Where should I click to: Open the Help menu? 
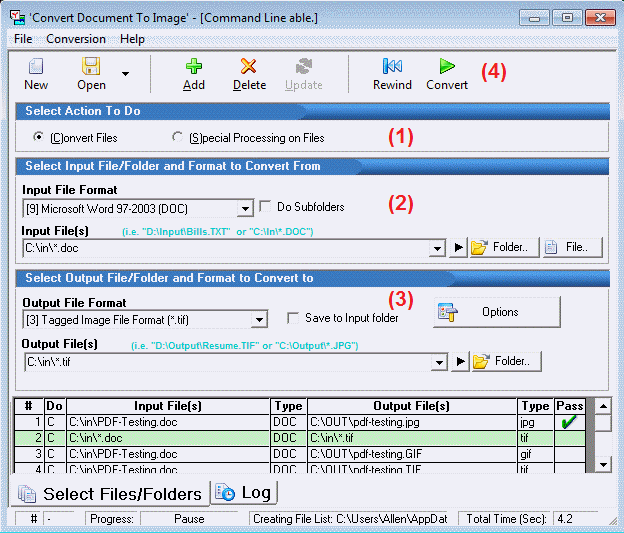click(x=132, y=39)
